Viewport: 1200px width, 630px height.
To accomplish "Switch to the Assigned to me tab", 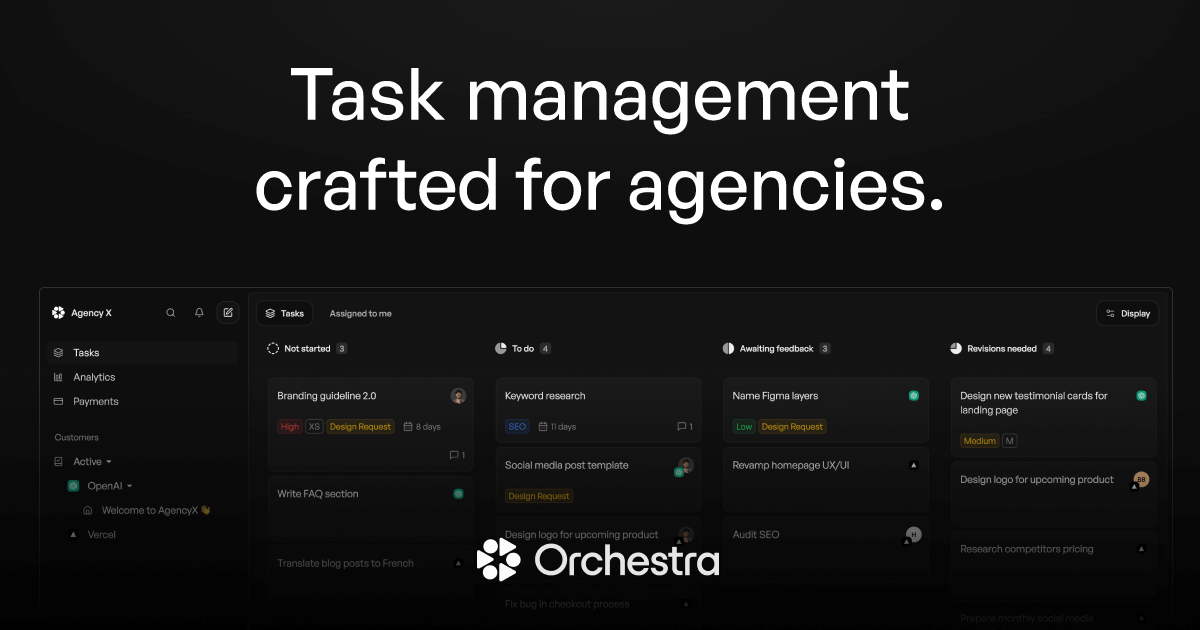I will [x=359, y=312].
